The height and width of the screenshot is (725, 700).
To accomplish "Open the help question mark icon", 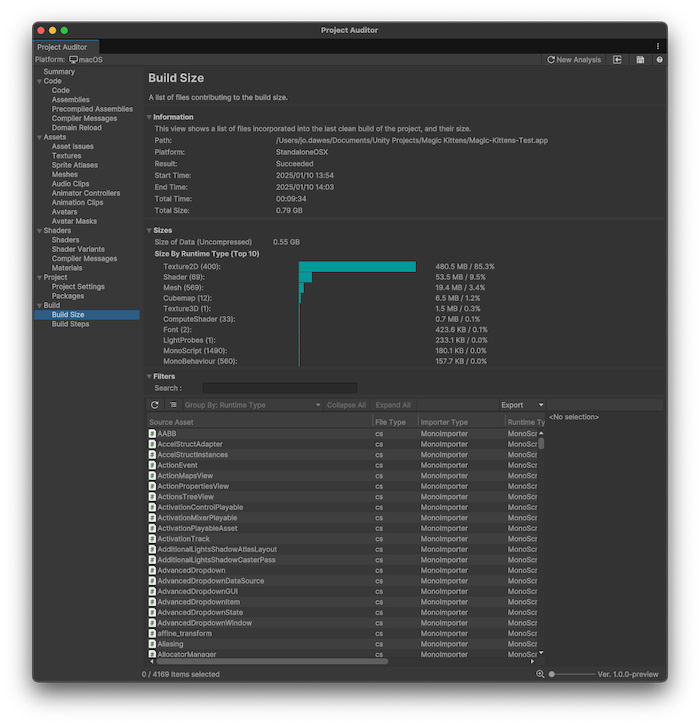I will [x=660, y=60].
